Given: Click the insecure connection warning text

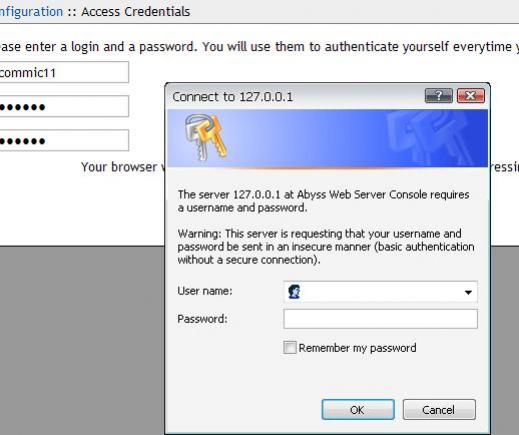Looking at the screenshot, I should tap(326, 247).
